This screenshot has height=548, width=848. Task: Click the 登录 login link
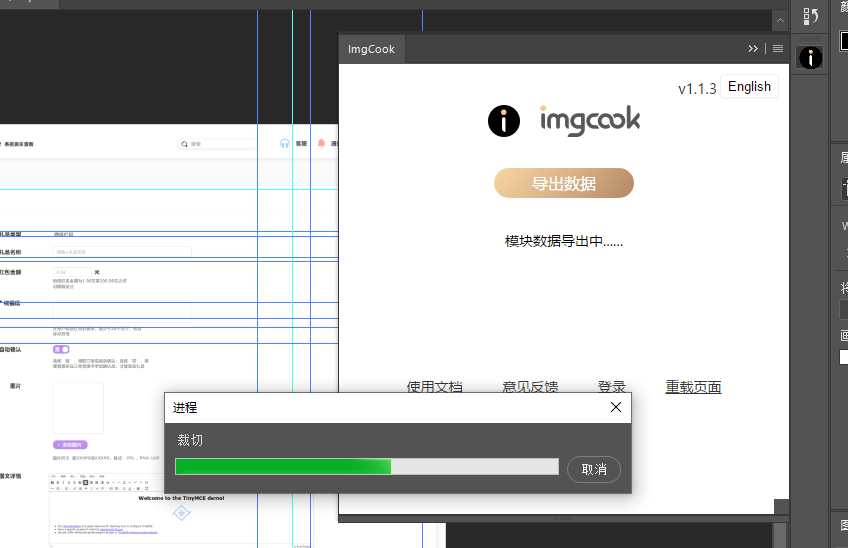click(x=612, y=386)
